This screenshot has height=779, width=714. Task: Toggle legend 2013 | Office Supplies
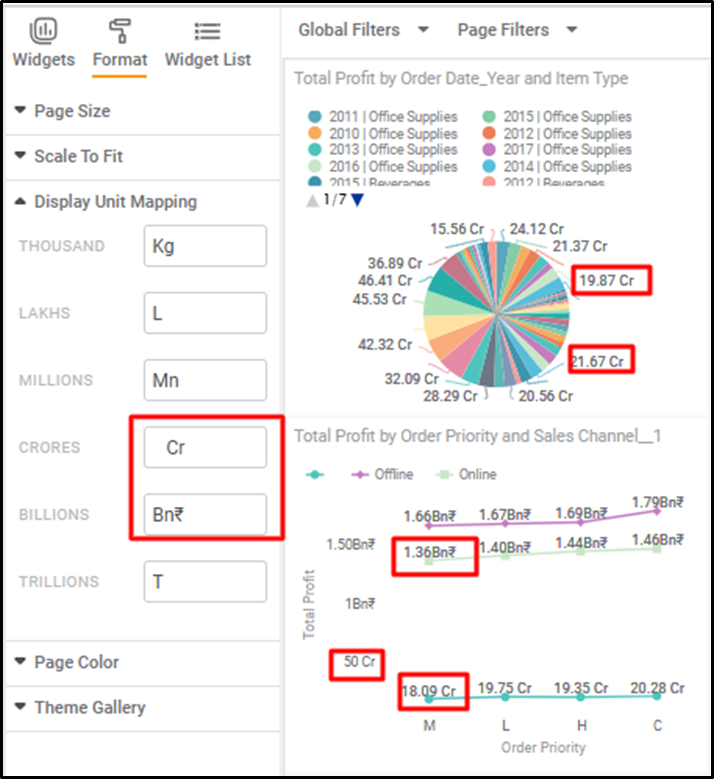click(x=383, y=150)
